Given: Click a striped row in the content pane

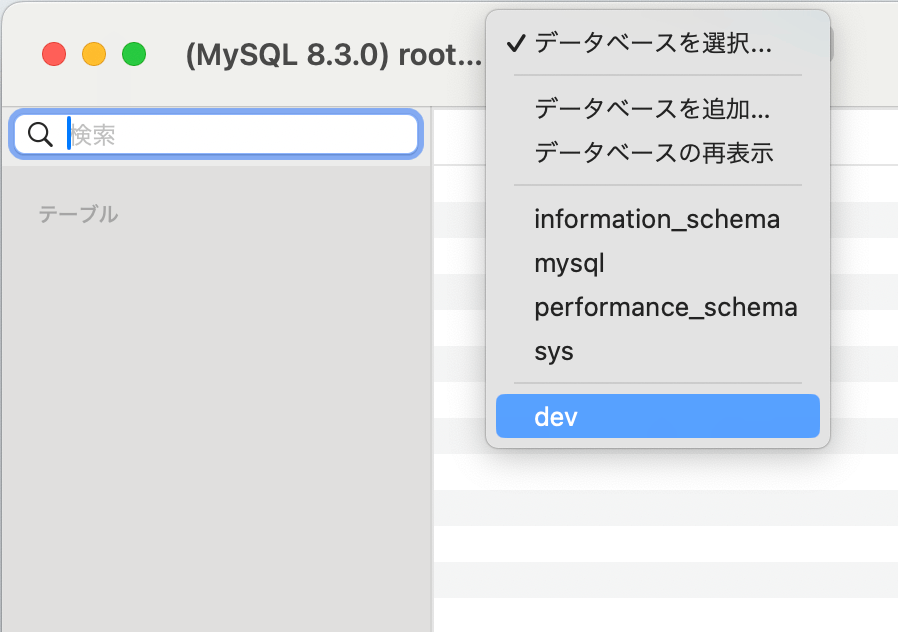Looking at the screenshot, I should [x=665, y=507].
